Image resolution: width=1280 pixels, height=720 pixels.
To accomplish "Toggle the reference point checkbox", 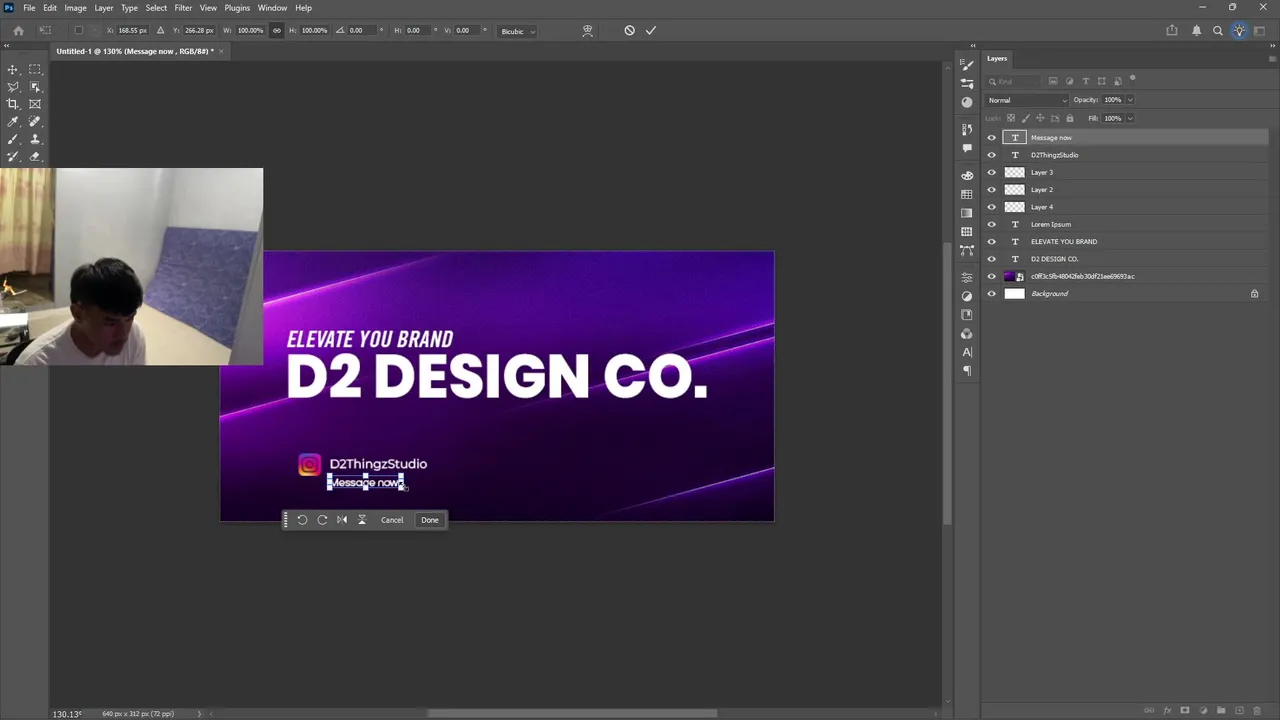I will pyautogui.click(x=79, y=31).
